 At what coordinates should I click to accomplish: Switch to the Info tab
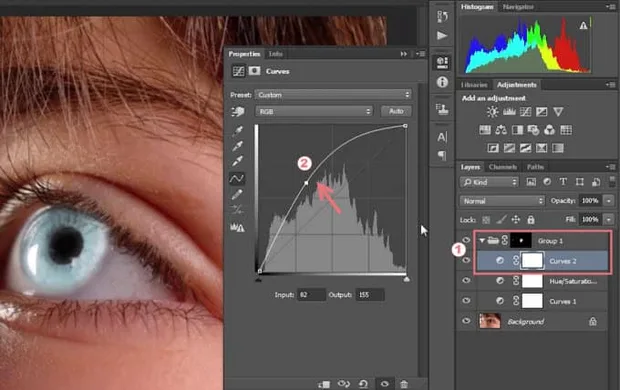click(276, 54)
